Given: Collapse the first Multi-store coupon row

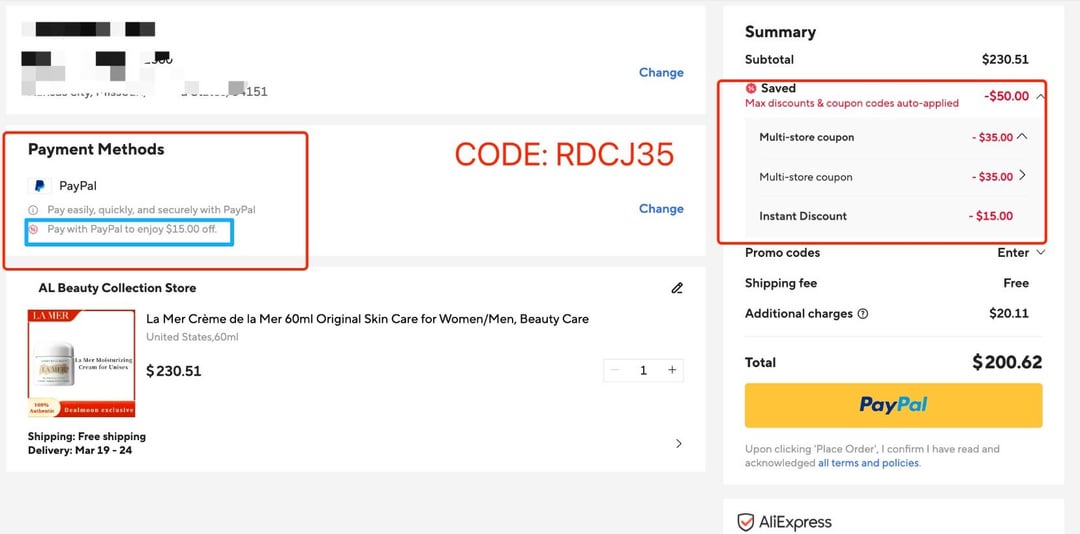Looking at the screenshot, I should pyautogui.click(x=1021, y=137).
